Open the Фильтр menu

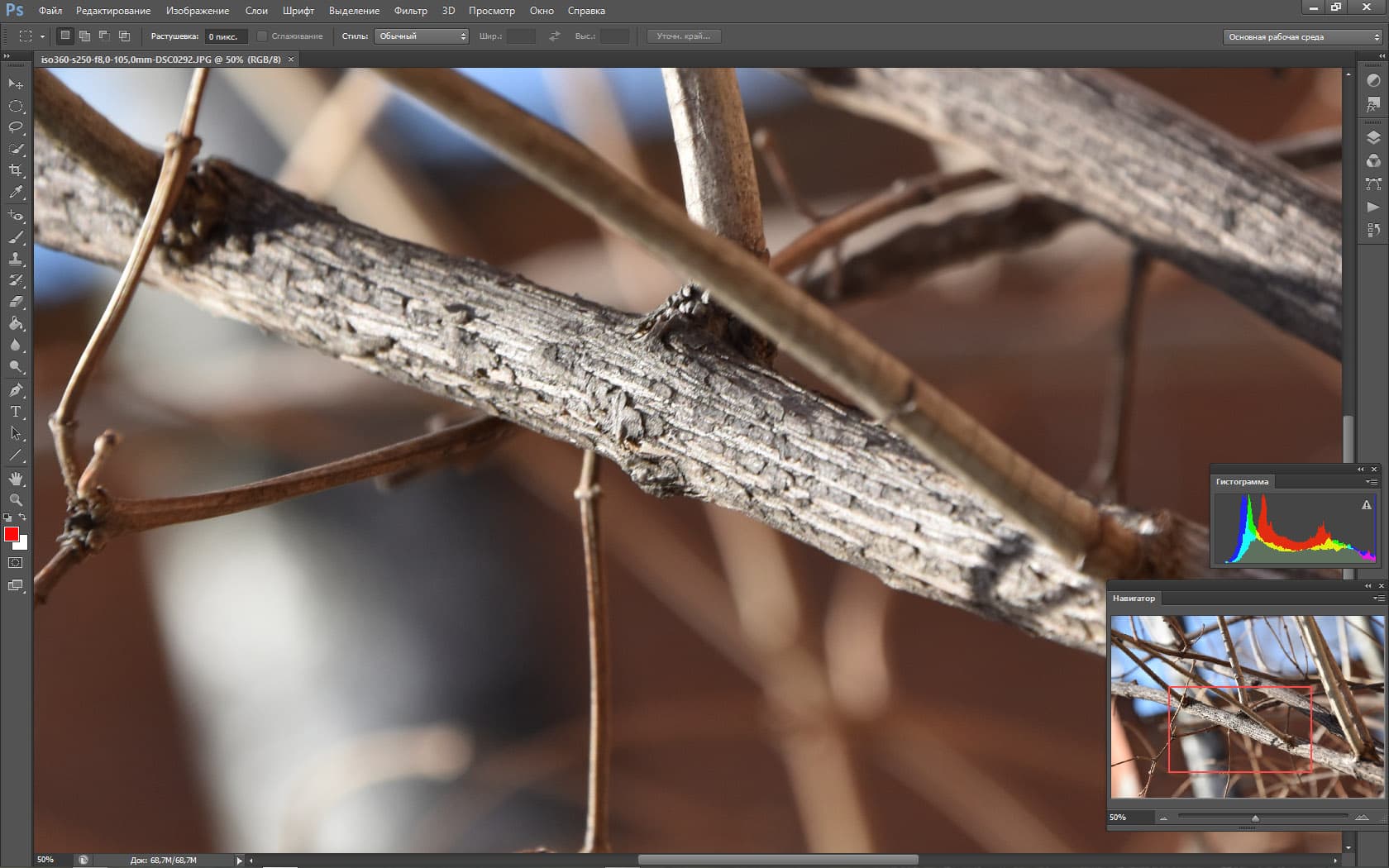[411, 11]
